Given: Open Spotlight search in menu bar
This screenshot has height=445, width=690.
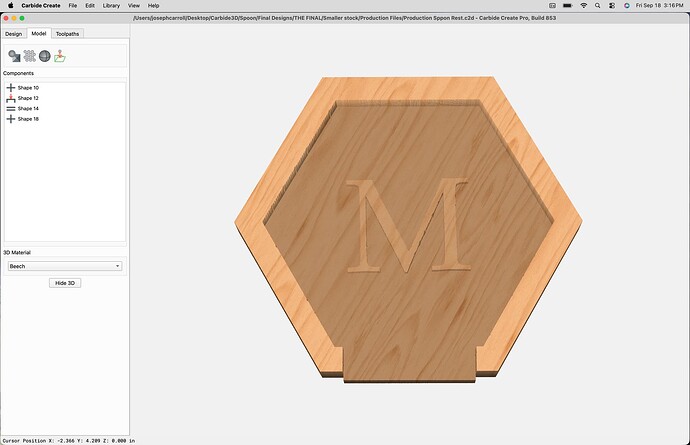Looking at the screenshot, I should [597, 6].
